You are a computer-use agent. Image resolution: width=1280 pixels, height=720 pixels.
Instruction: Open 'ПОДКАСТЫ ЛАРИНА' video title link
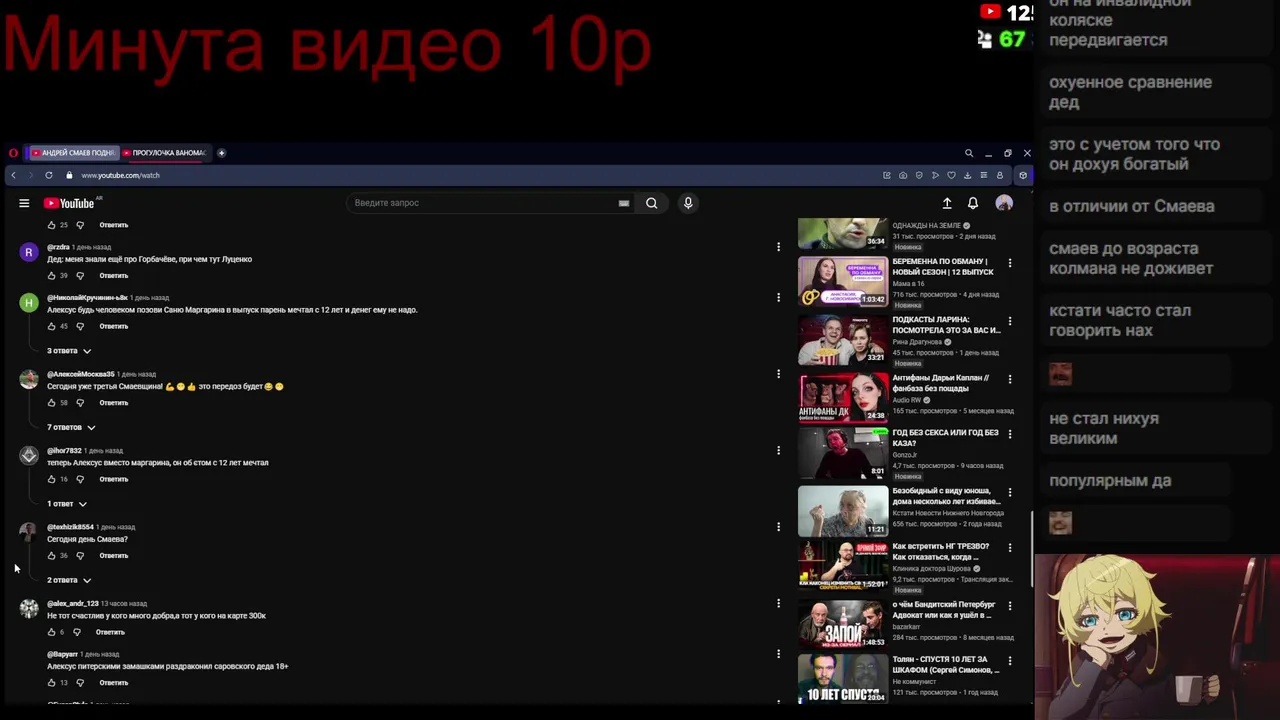(x=946, y=325)
